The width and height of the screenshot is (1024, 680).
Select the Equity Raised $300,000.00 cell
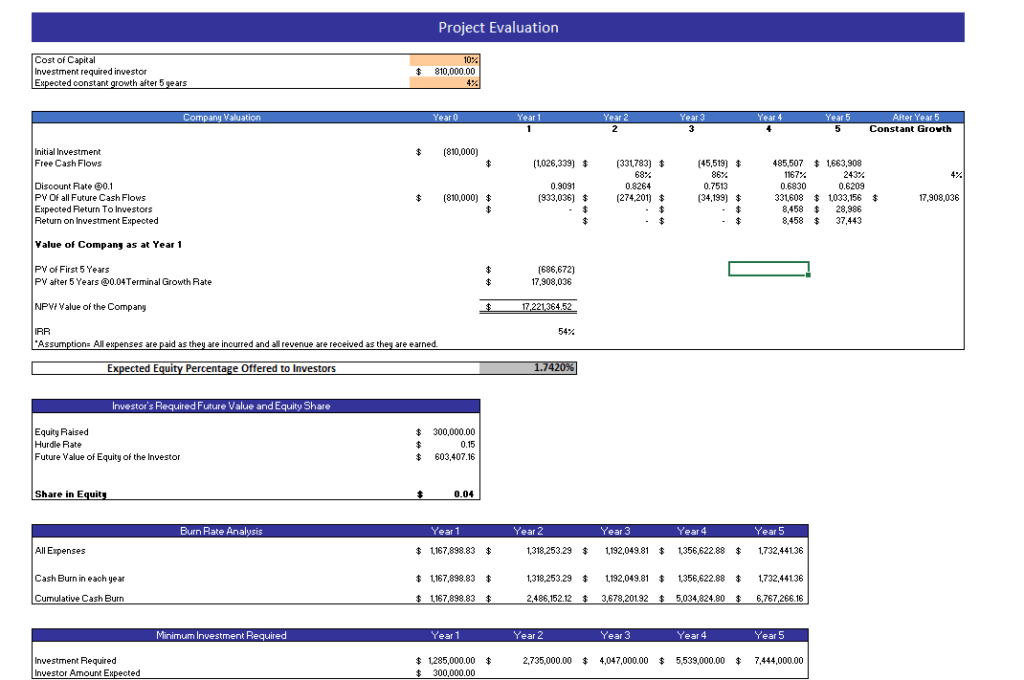453,432
